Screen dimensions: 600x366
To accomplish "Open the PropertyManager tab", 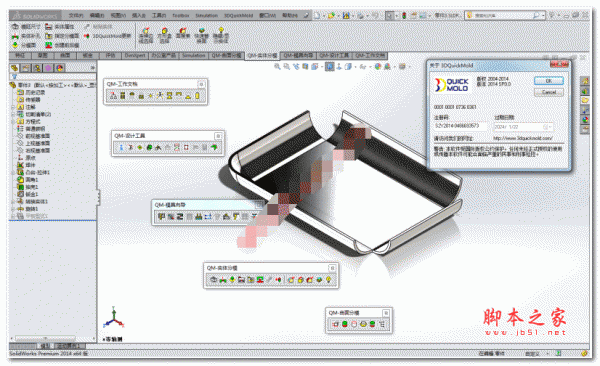I will click(x=26, y=68).
